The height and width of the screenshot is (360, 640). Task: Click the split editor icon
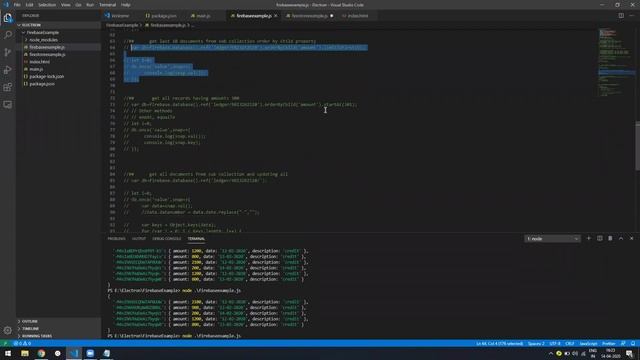(x=621, y=16)
